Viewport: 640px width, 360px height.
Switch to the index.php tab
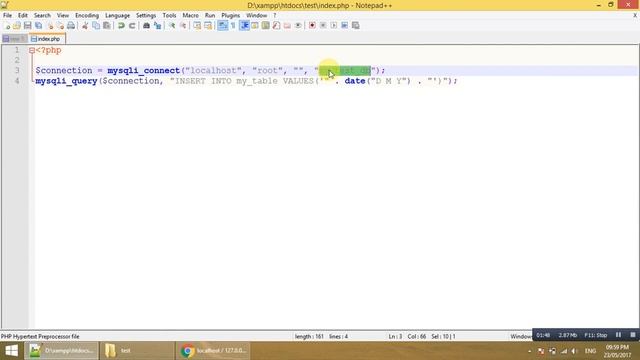47,39
